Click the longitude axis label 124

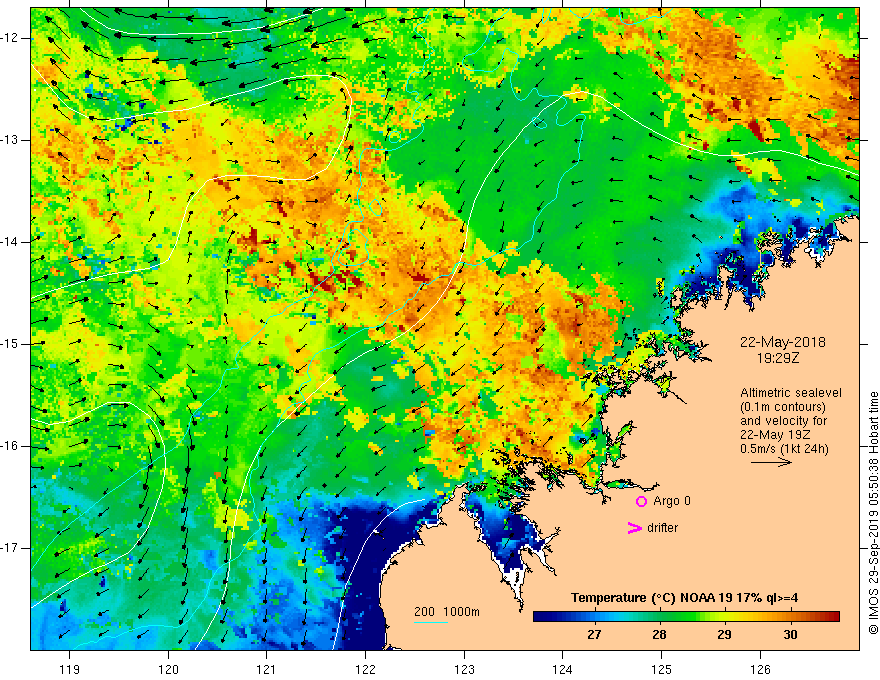pyautogui.click(x=562, y=669)
